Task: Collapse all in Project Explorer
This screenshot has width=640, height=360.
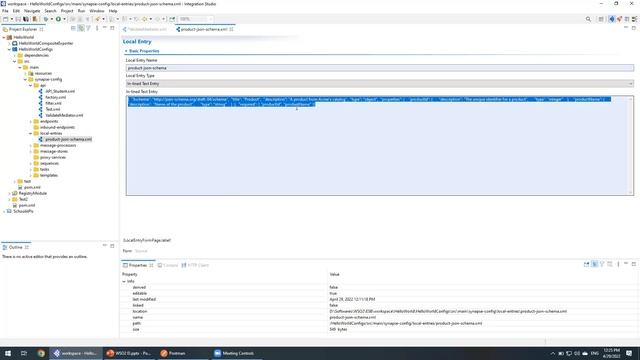Action: coord(73,28)
